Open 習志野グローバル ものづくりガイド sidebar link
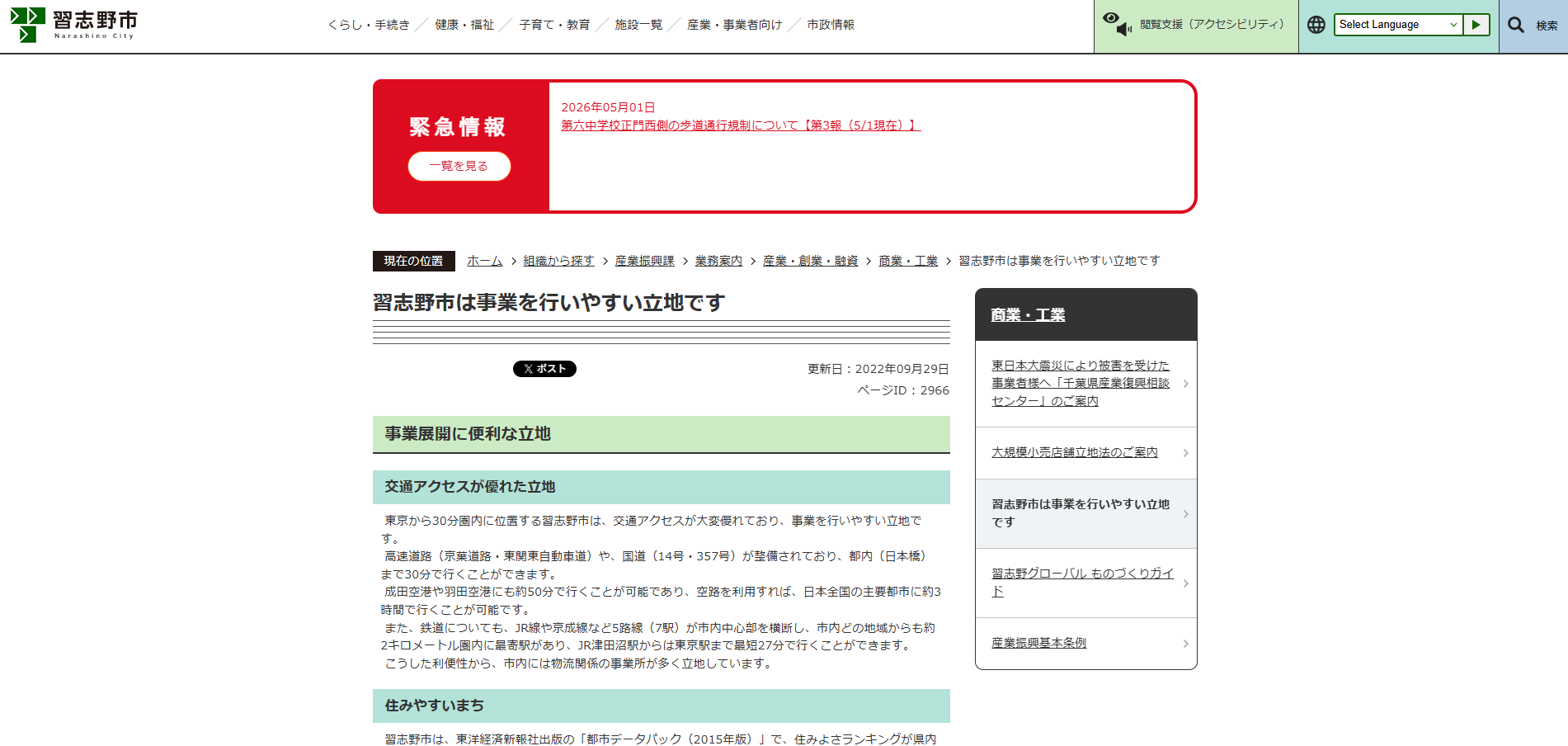Image resolution: width=1568 pixels, height=746 pixels. (x=1082, y=583)
